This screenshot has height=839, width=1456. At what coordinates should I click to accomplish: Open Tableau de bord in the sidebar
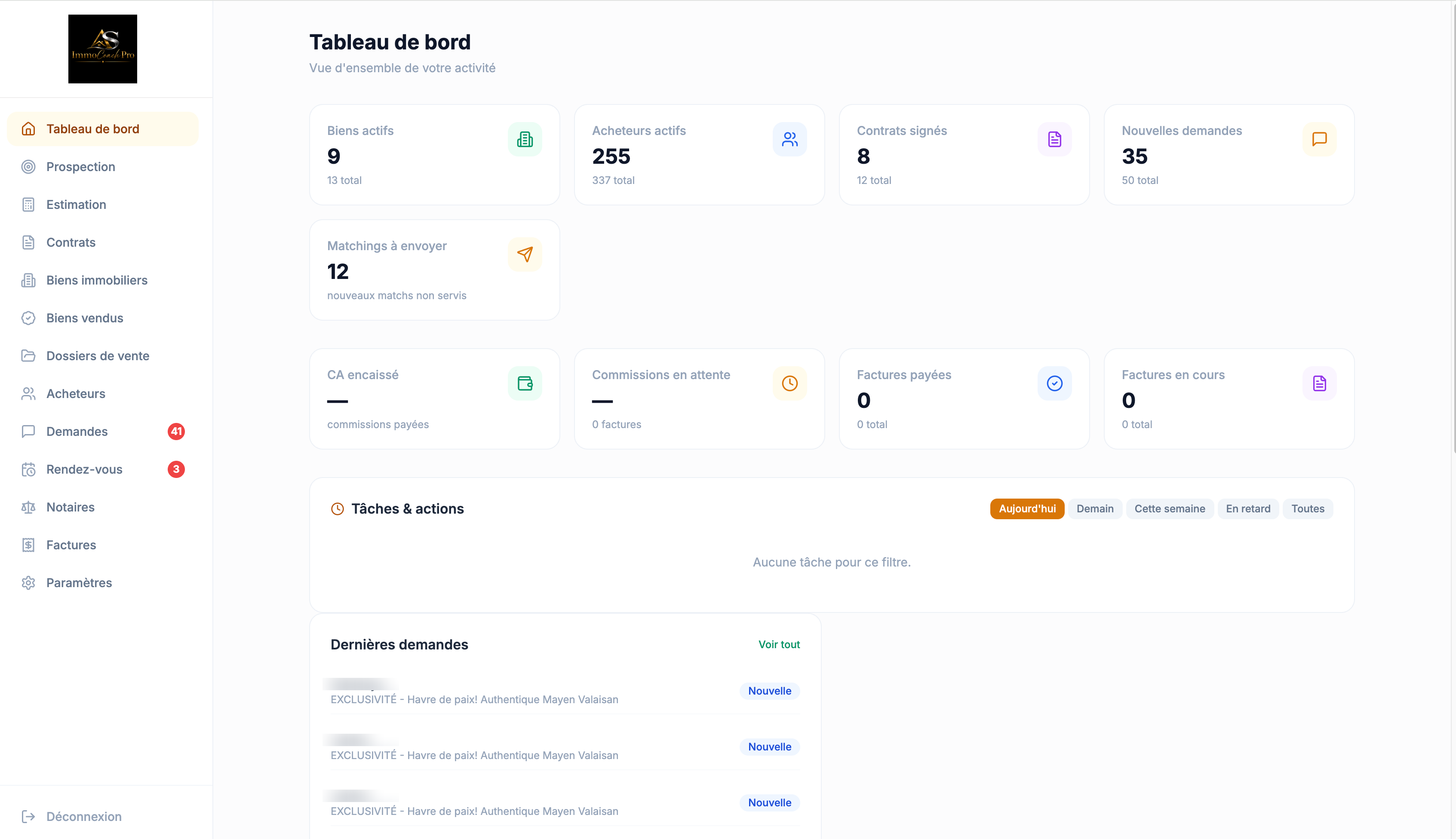click(103, 129)
